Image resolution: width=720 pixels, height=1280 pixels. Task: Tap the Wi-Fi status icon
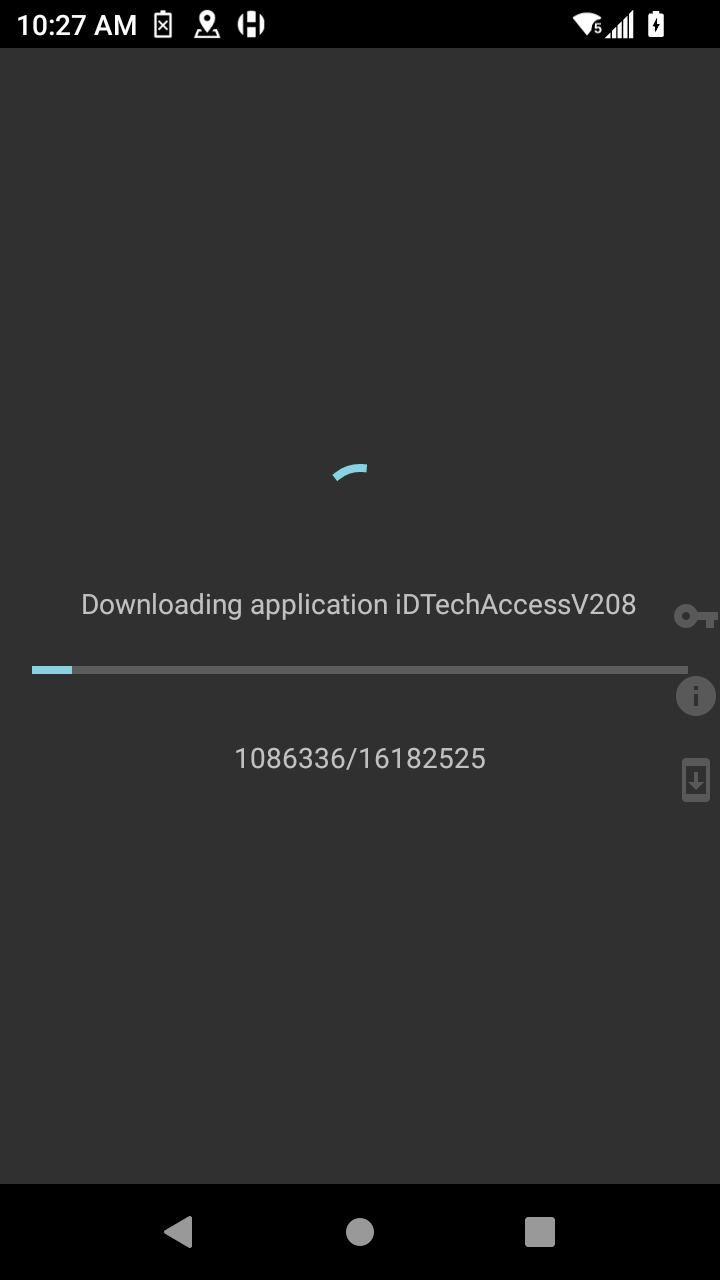[587, 25]
